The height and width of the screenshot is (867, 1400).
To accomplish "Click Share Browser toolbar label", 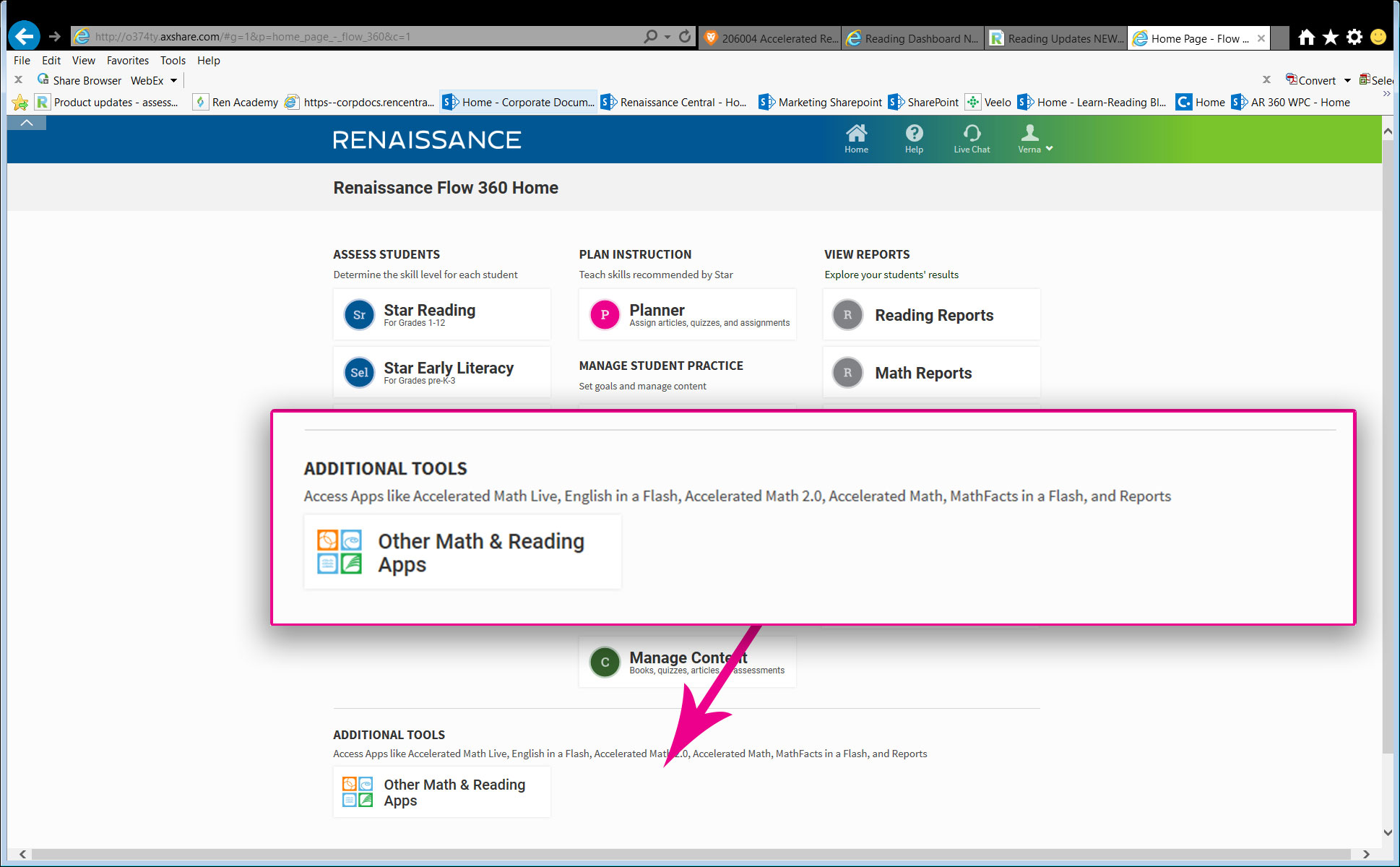I will [87, 81].
